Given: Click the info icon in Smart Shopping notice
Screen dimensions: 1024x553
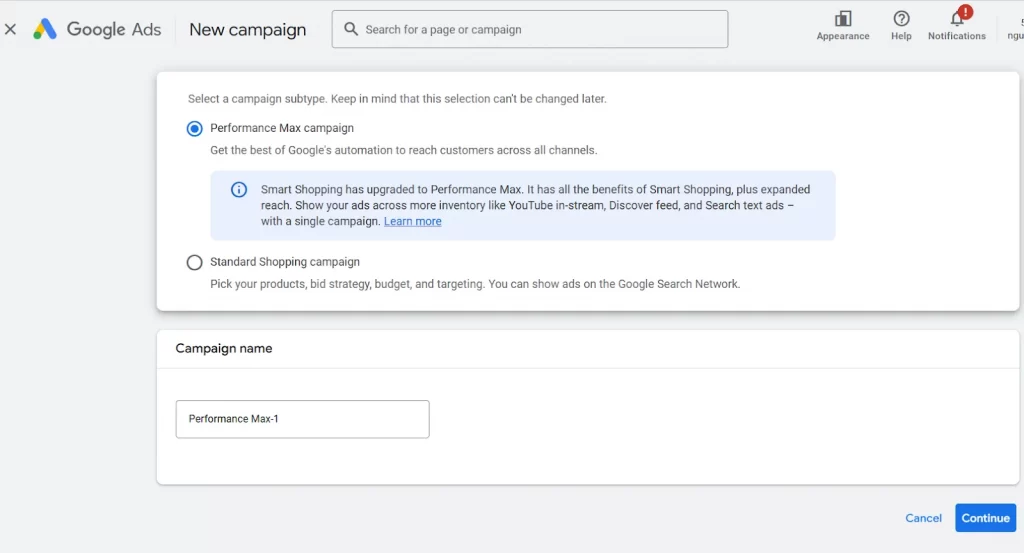Looking at the screenshot, I should coord(239,190).
